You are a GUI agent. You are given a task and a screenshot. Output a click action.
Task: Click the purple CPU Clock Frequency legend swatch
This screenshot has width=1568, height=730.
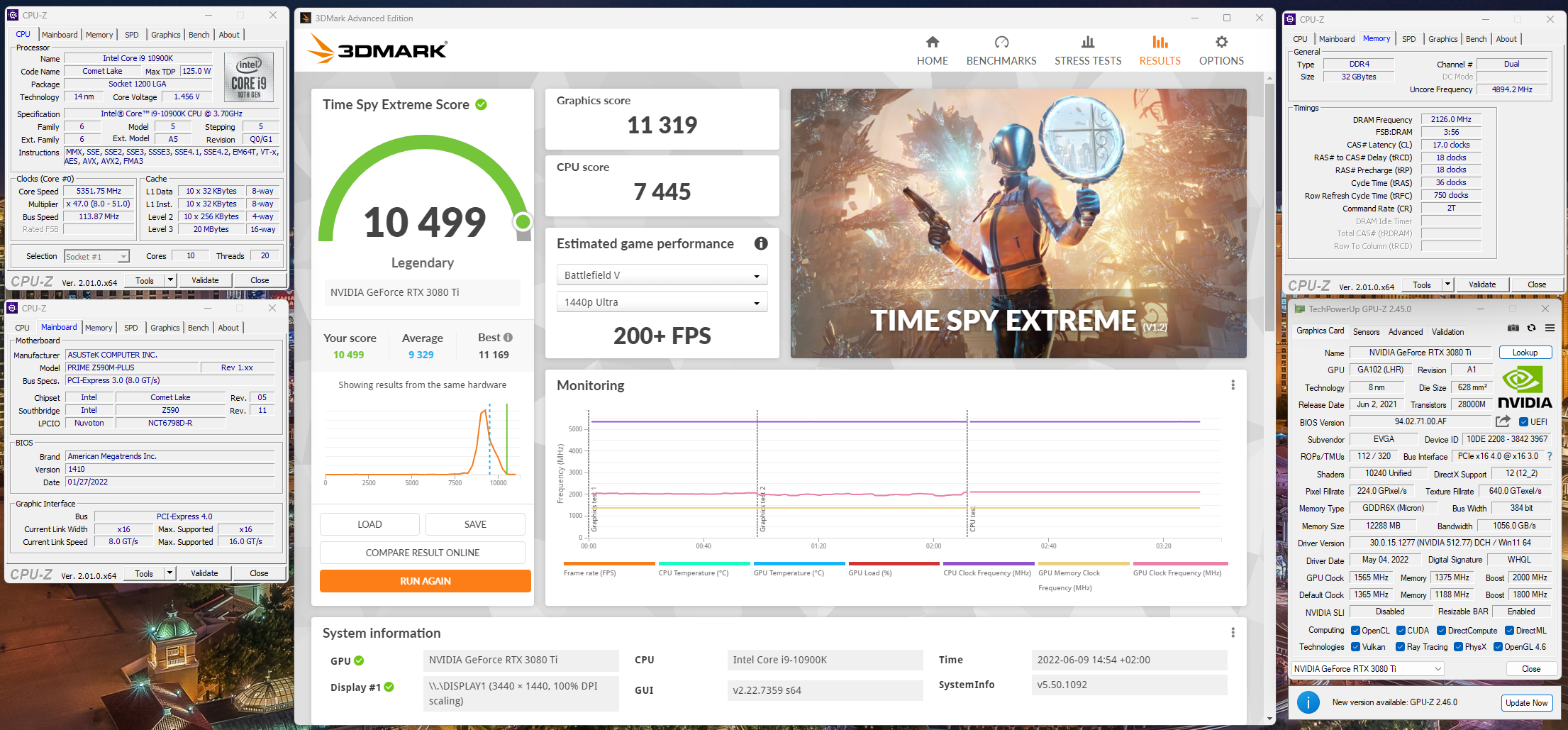(x=989, y=564)
